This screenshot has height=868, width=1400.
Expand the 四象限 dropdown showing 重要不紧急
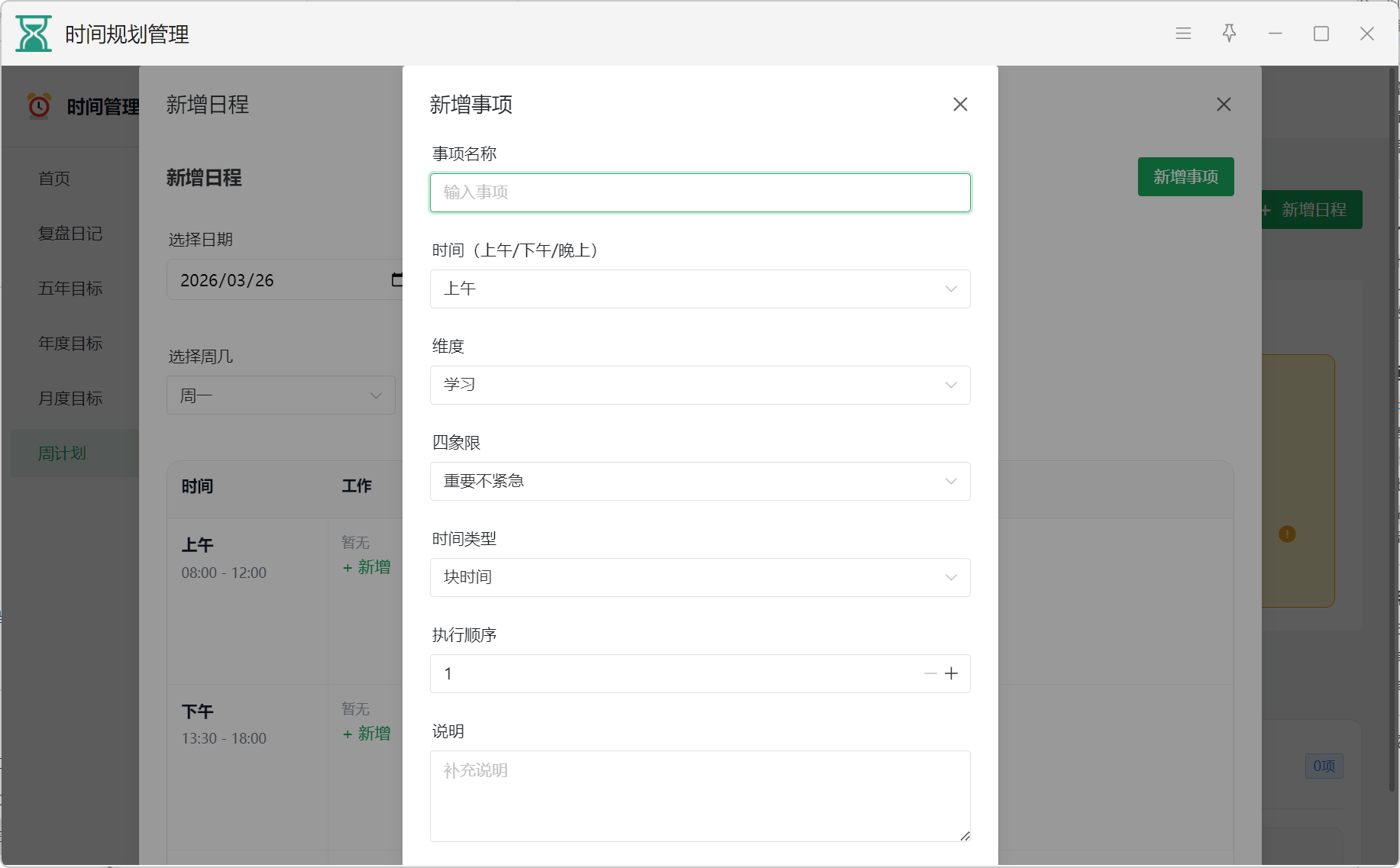[700, 481]
